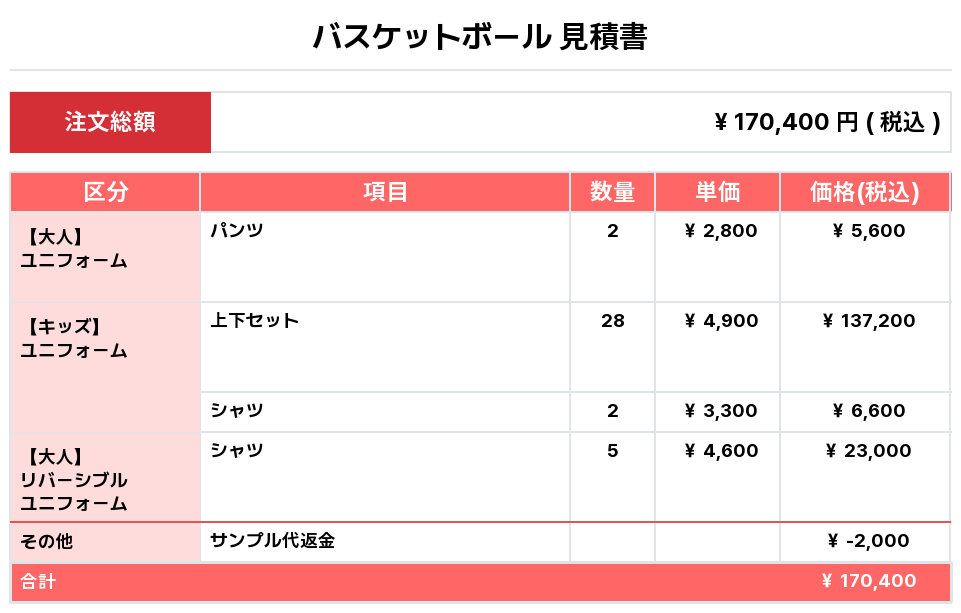Image resolution: width=961 pixels, height=613 pixels.
Task: Click the ¥170,400 円 (税込) total amount
Action: point(827,122)
